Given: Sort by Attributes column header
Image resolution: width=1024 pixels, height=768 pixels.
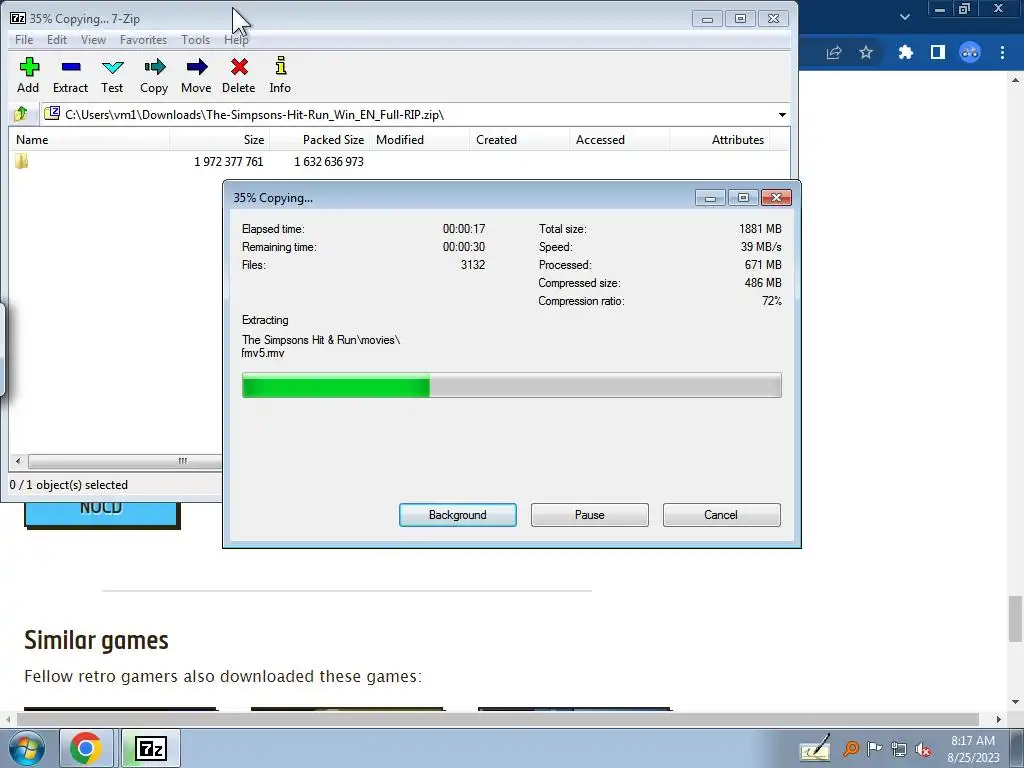Looking at the screenshot, I should 719,140.
